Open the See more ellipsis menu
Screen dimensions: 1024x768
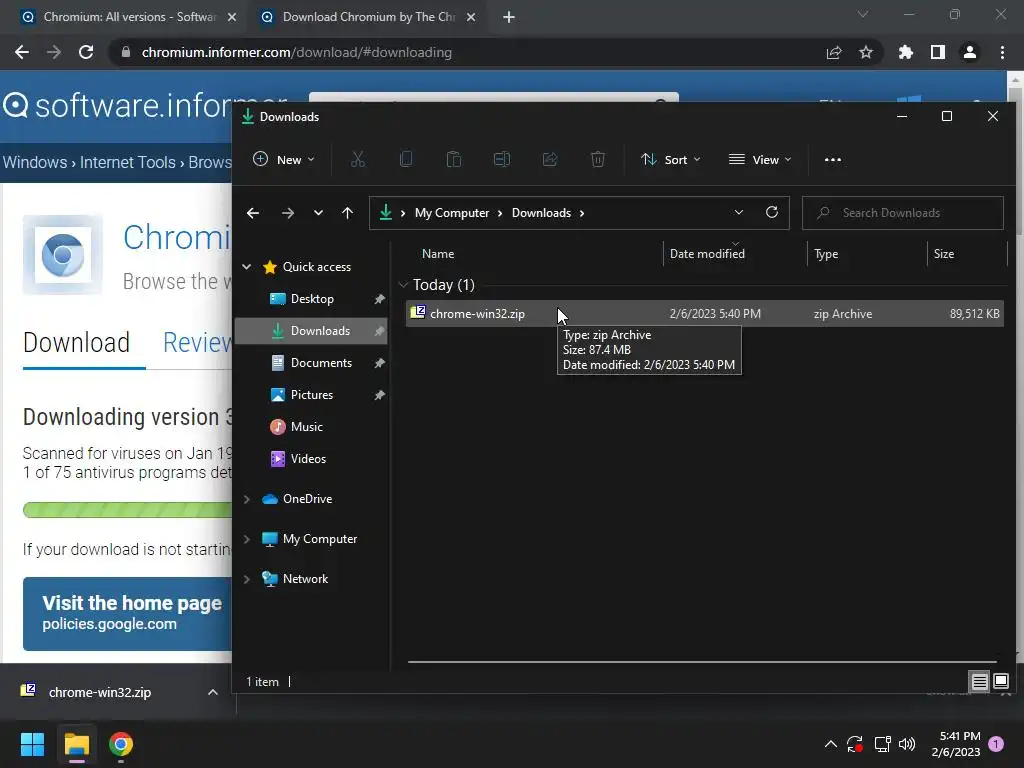[x=833, y=159]
